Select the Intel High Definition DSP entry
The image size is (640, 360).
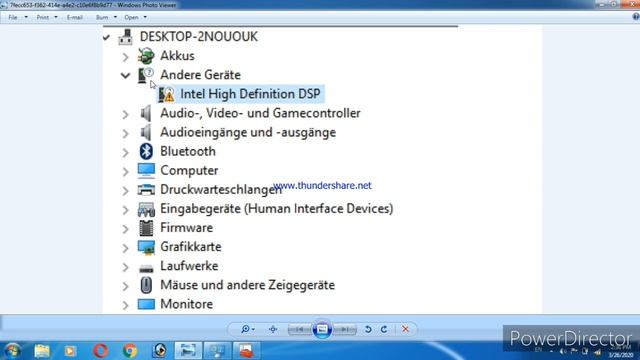250,94
